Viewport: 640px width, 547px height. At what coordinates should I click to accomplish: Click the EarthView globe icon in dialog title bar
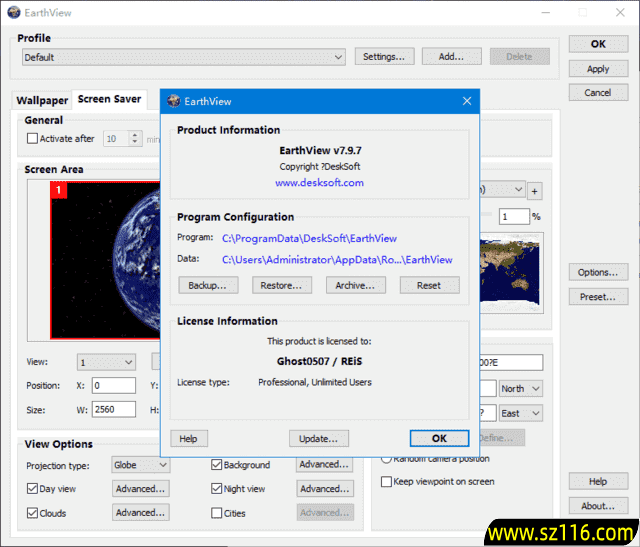click(x=174, y=101)
